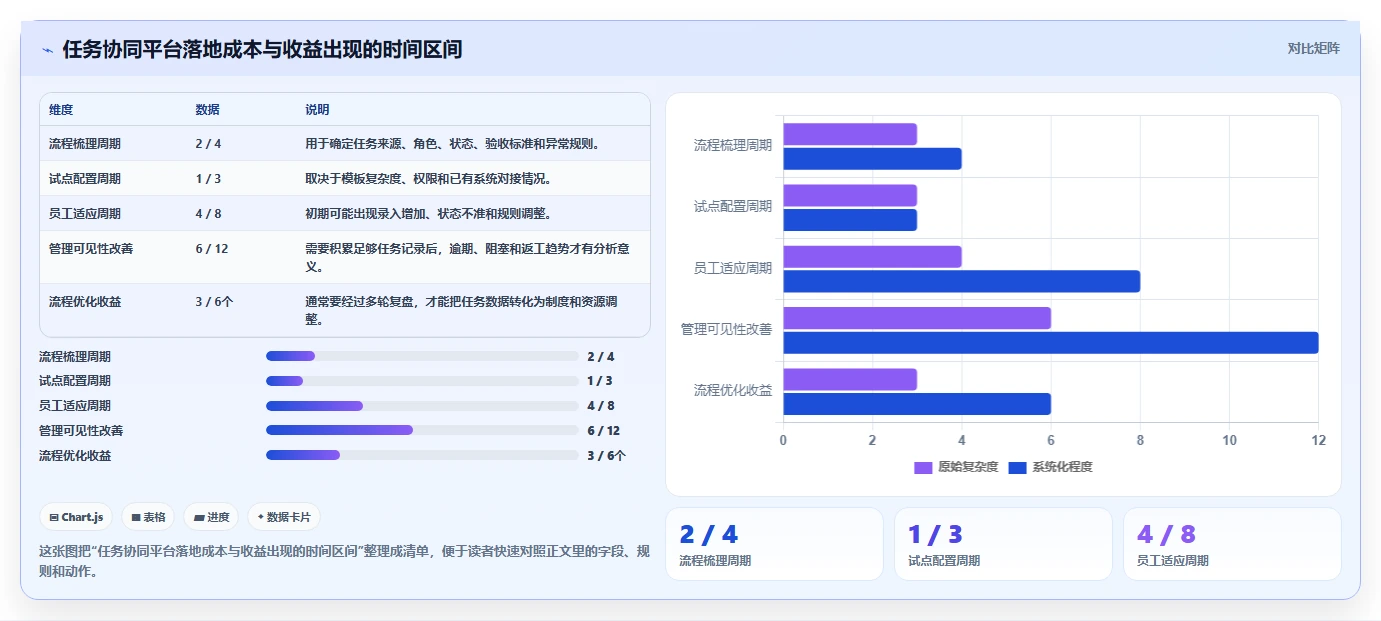Click the purple chart bar for 流程梳理周期
The image size is (1381, 621).
click(850, 134)
